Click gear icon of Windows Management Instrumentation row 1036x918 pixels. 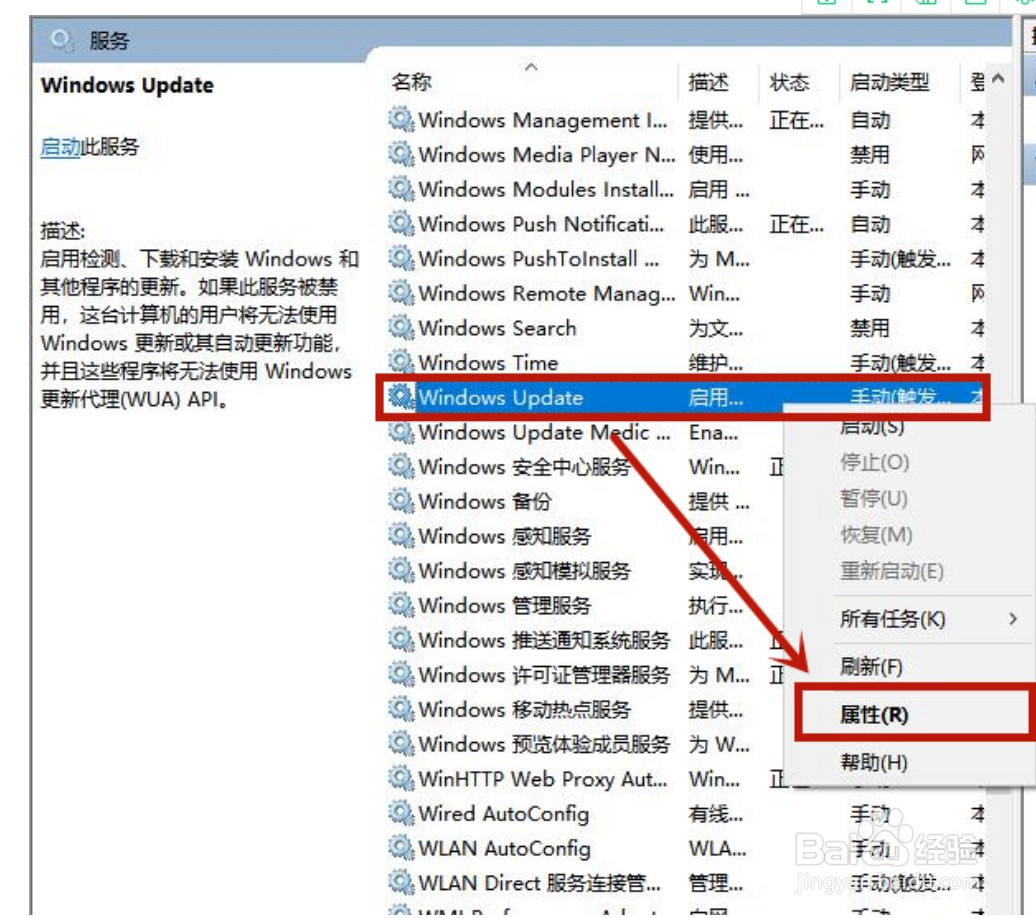tap(401, 120)
